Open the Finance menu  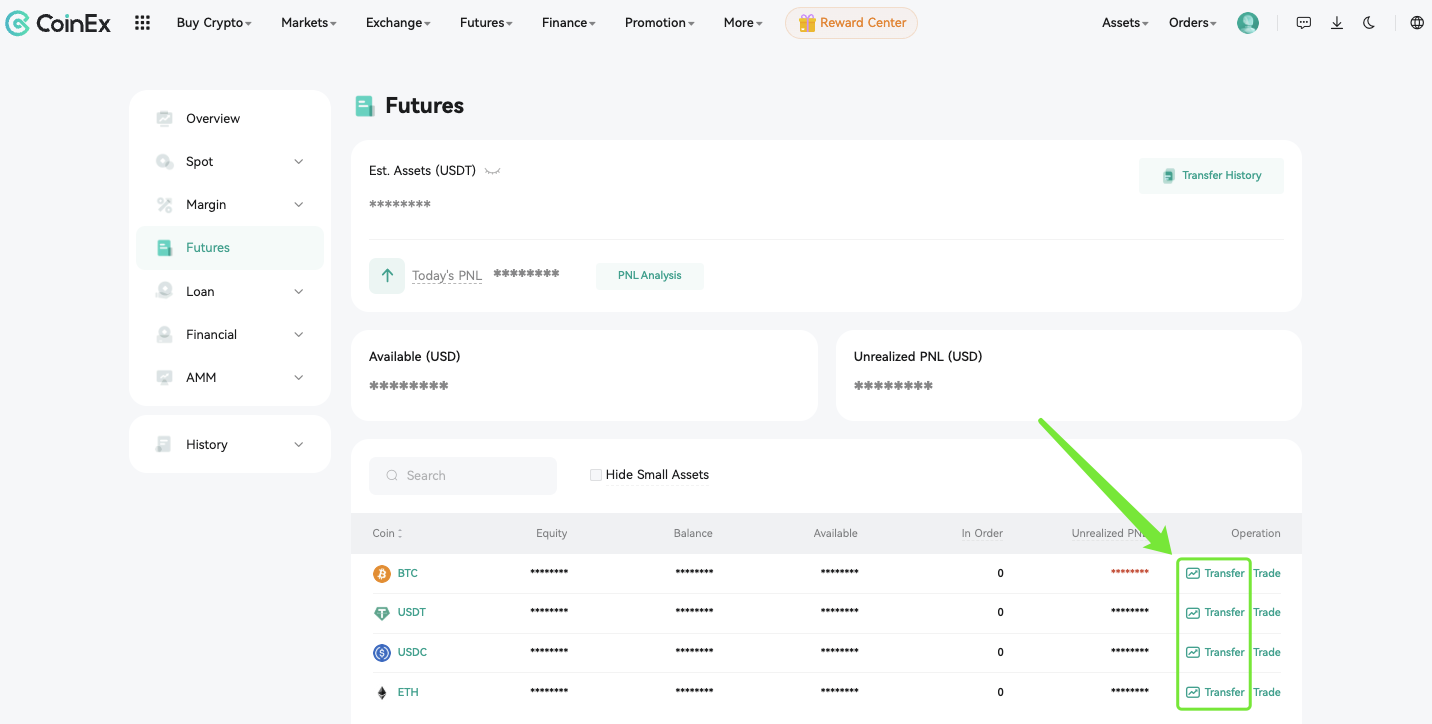[569, 23]
